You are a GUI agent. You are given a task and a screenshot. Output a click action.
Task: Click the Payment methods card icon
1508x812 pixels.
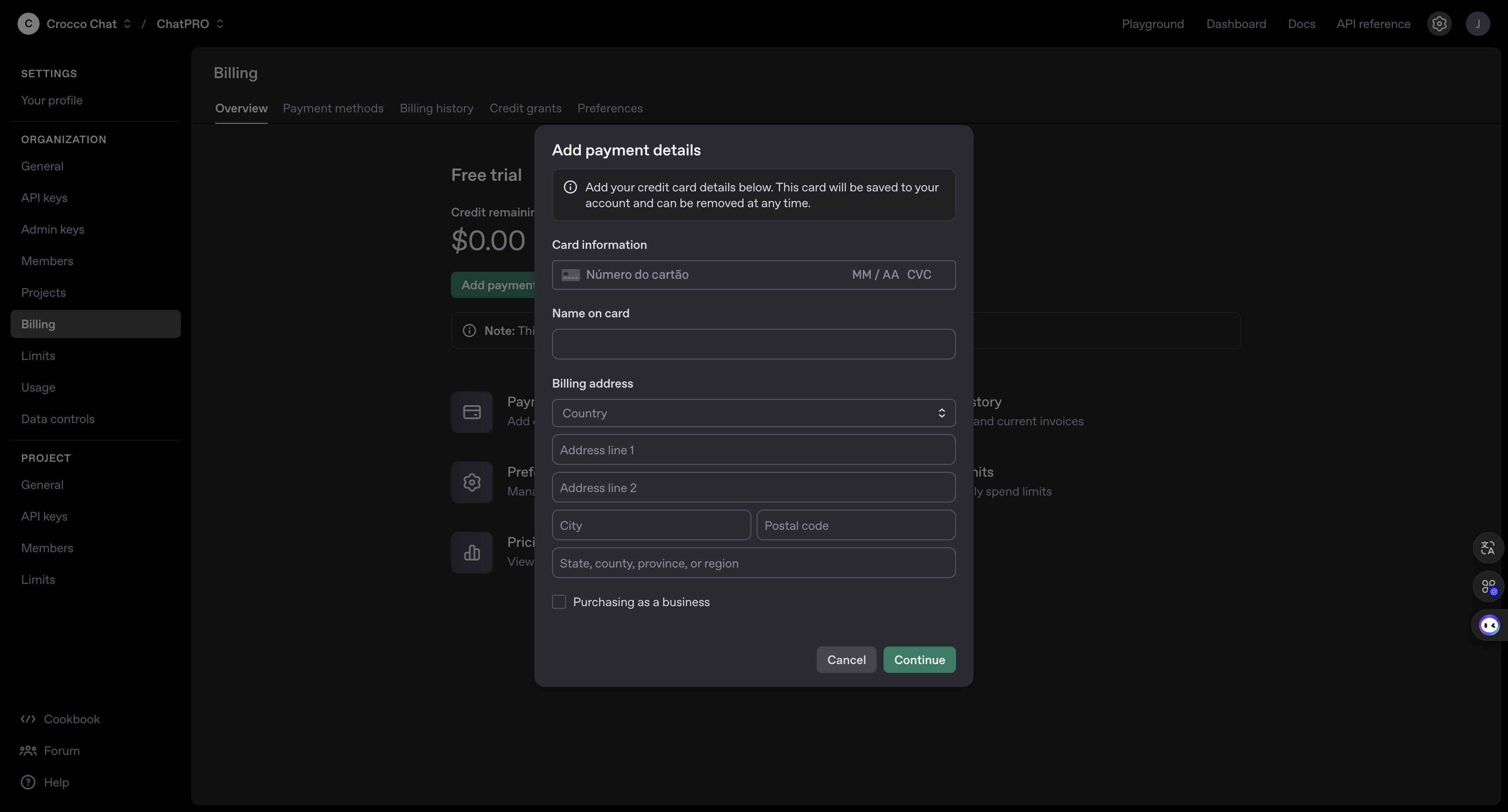472,413
